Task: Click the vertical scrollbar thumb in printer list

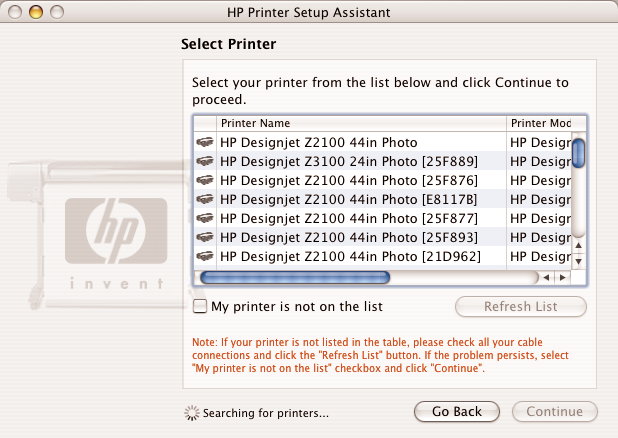Action: click(x=578, y=153)
